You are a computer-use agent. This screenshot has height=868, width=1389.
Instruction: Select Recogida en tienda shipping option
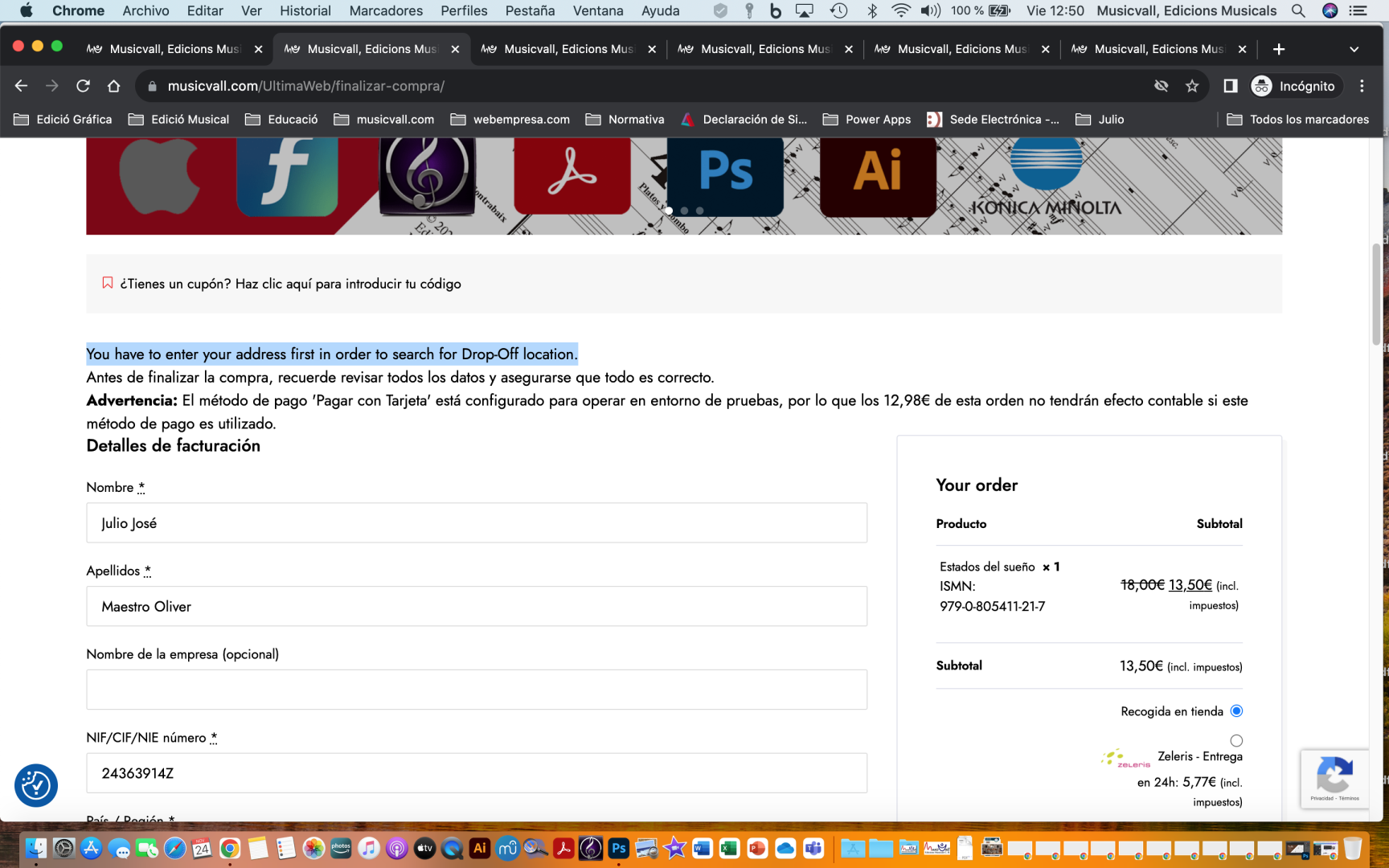[1236, 710]
